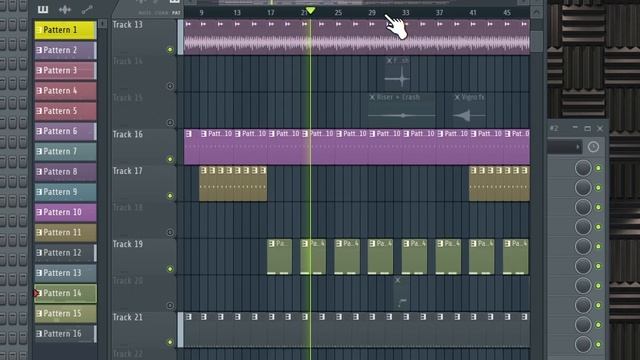Mute Track 21 using its green dot
Screen dimensions: 640x360
[x=170, y=342]
